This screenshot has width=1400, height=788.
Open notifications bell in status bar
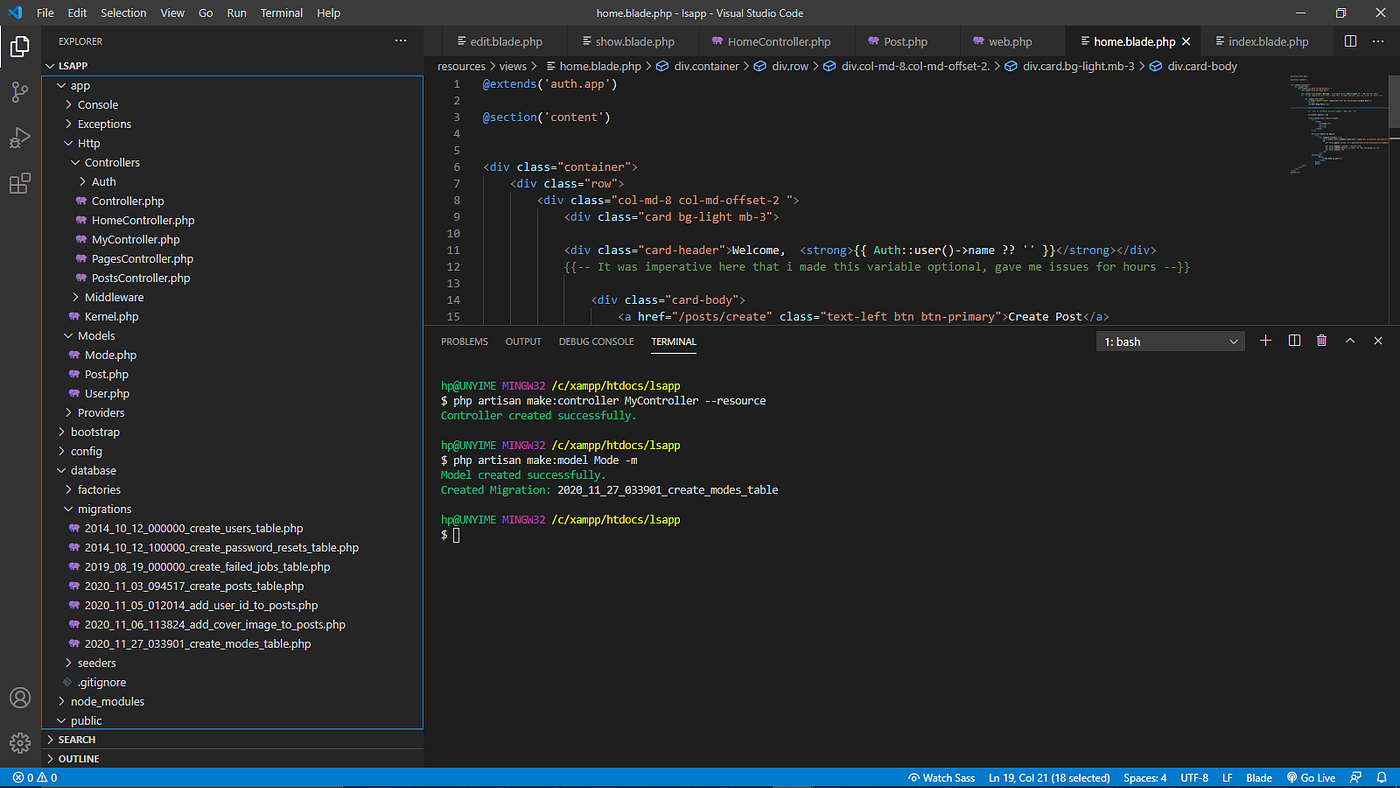(x=1382, y=778)
